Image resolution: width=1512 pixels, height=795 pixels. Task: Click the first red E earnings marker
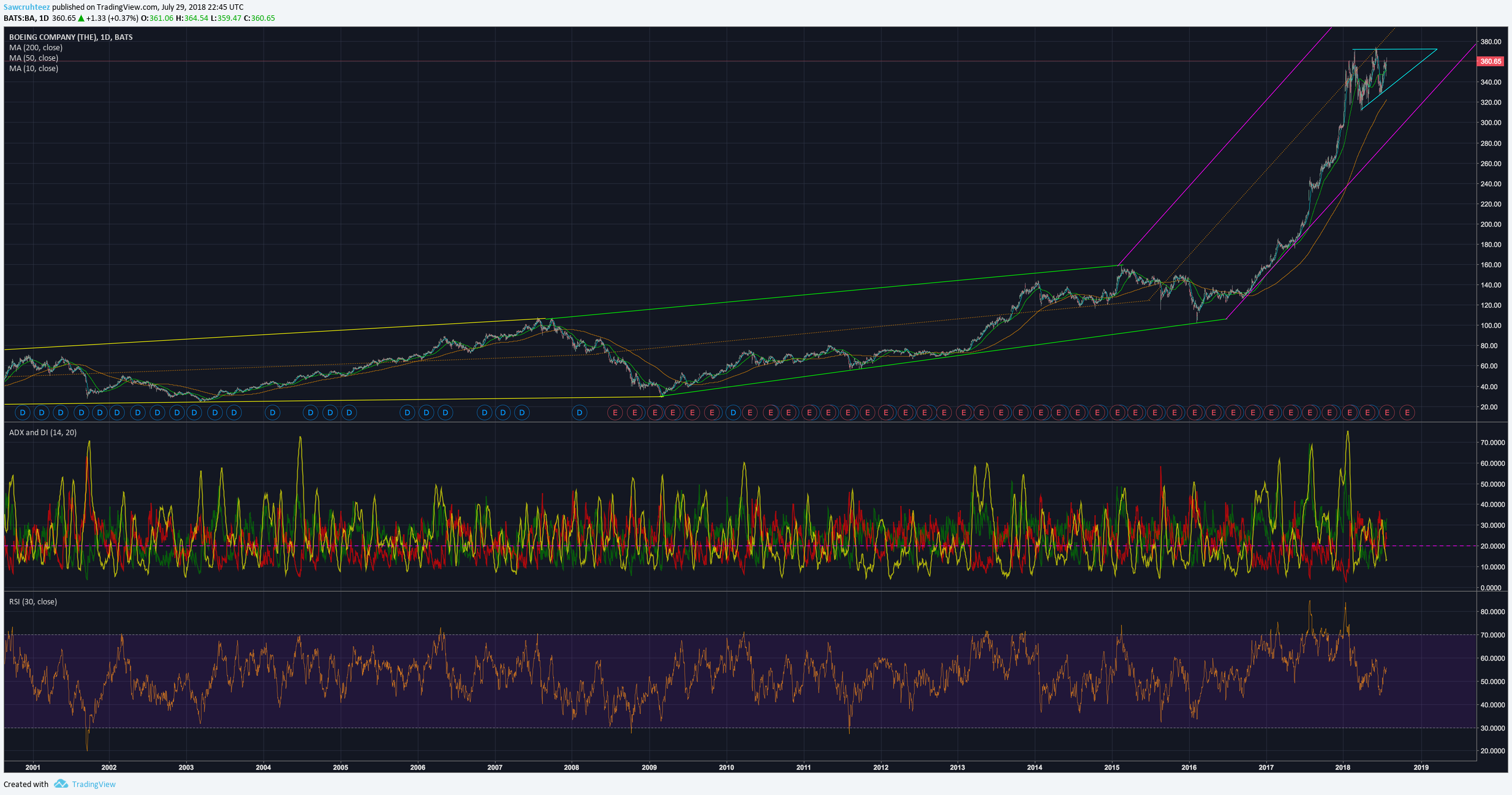coord(615,413)
